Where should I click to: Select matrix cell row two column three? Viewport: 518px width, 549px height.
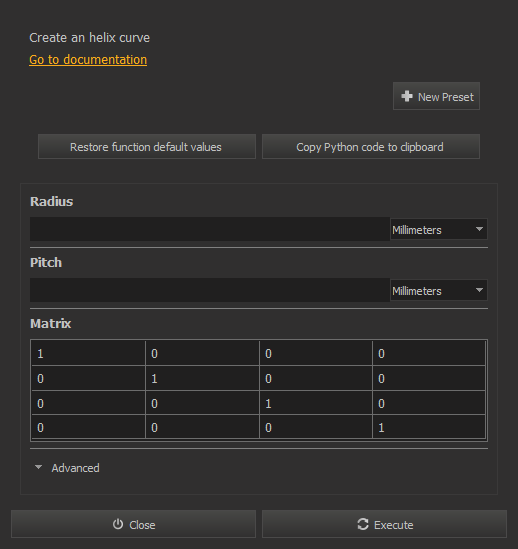click(x=316, y=378)
